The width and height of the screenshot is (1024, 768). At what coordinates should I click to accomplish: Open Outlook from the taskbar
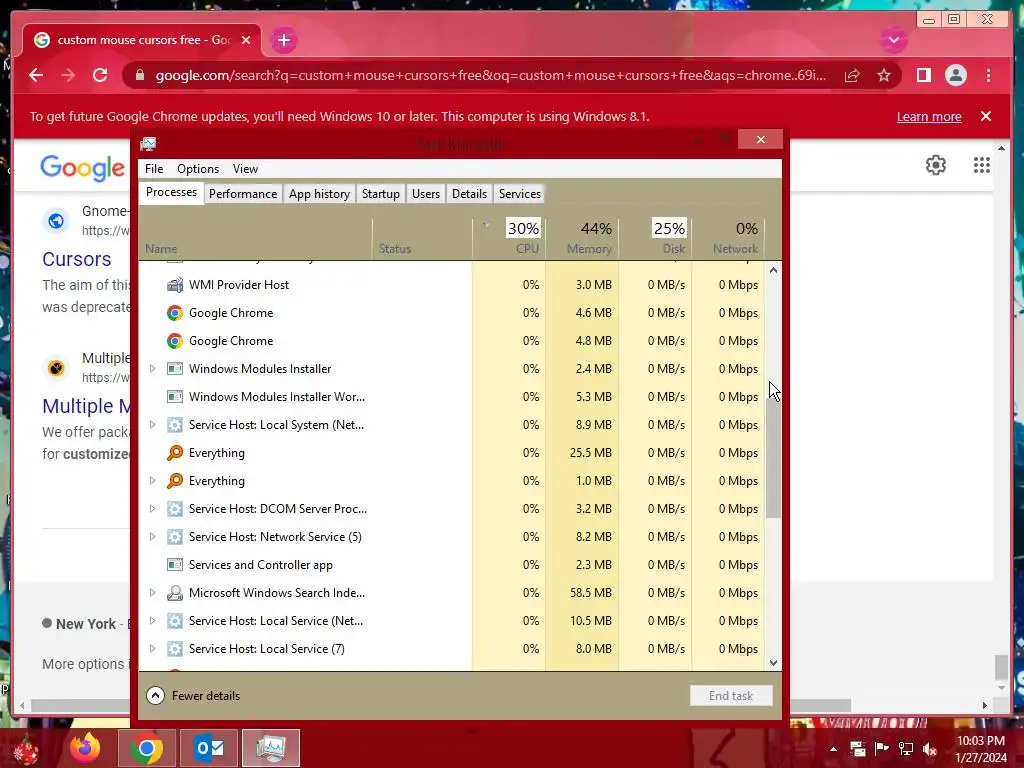[209, 748]
